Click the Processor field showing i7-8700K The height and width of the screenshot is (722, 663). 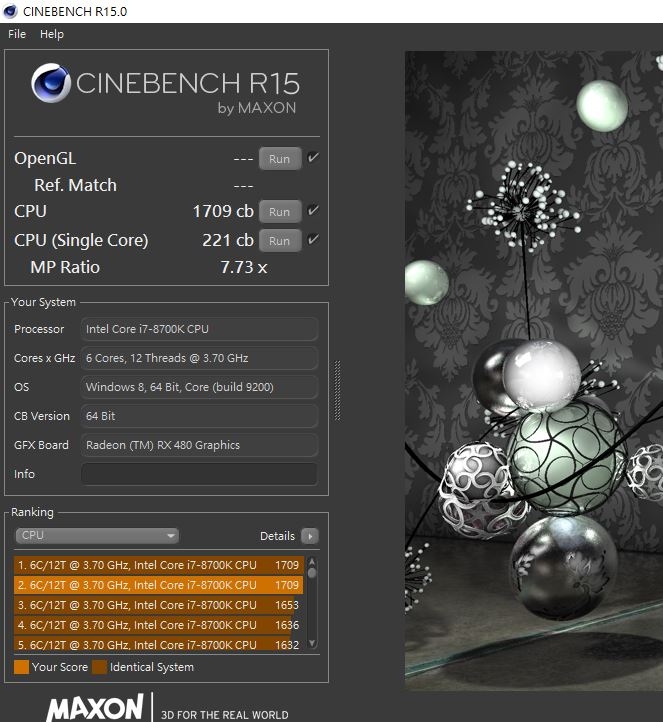click(199, 329)
